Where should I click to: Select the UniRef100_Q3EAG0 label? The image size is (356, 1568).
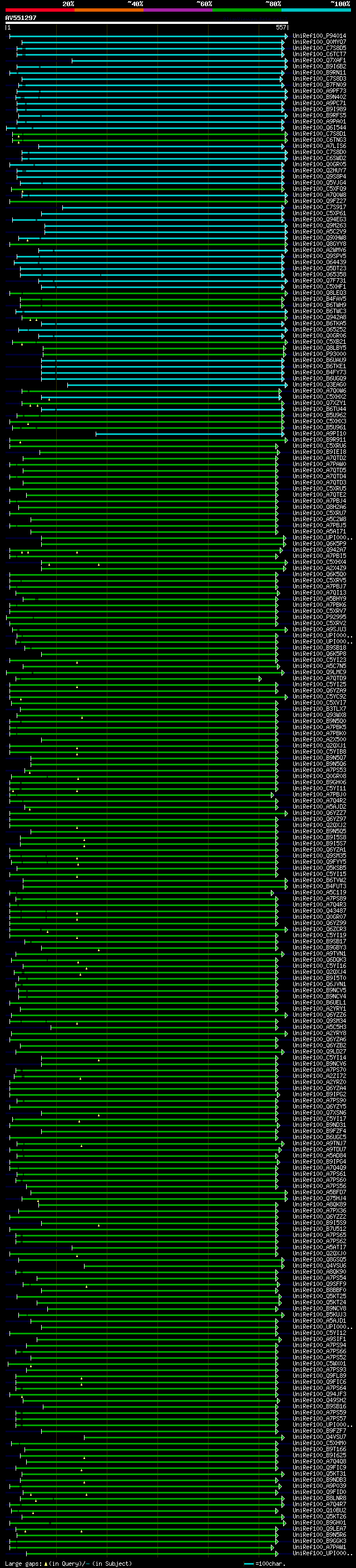click(319, 385)
